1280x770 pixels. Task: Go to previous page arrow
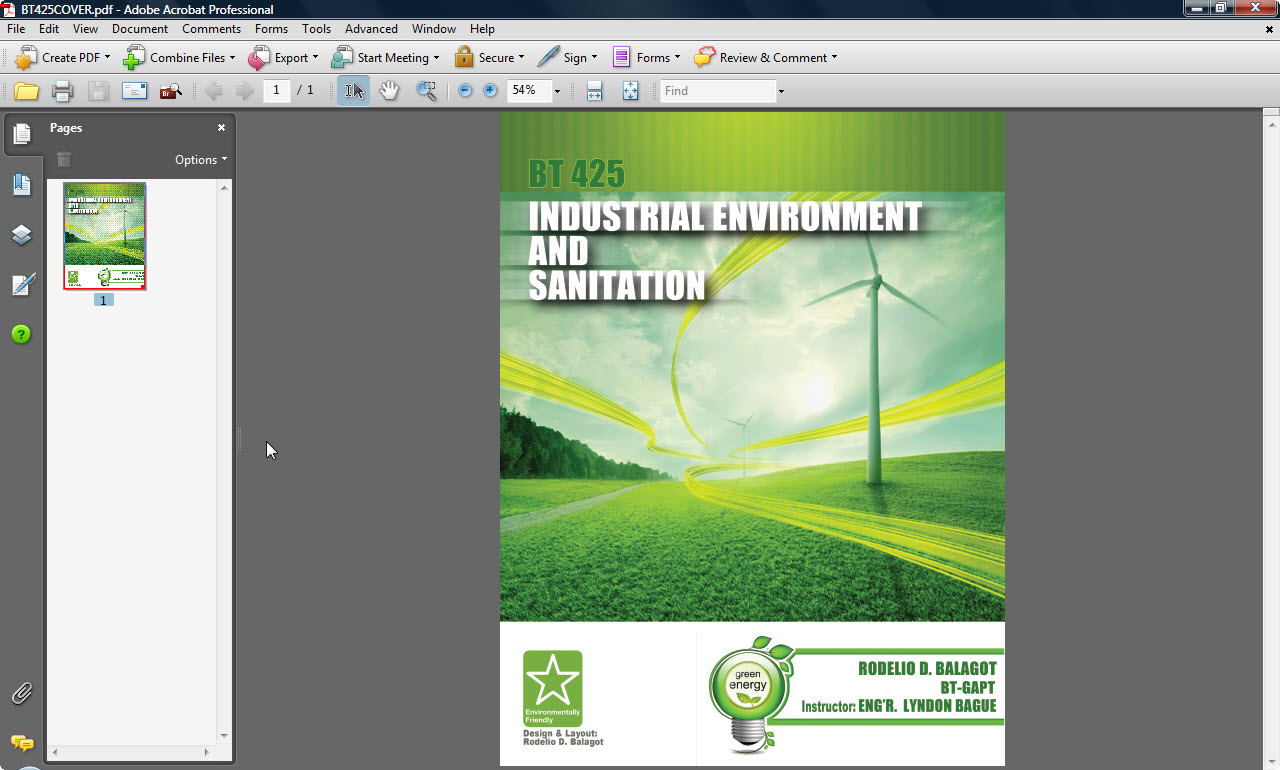coord(213,91)
